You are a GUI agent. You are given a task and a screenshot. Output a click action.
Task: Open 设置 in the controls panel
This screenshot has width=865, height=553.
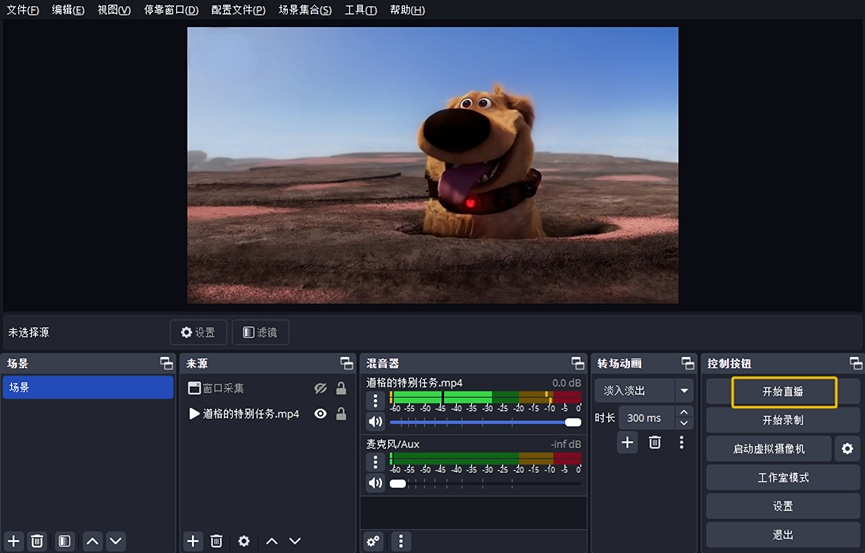[783, 507]
